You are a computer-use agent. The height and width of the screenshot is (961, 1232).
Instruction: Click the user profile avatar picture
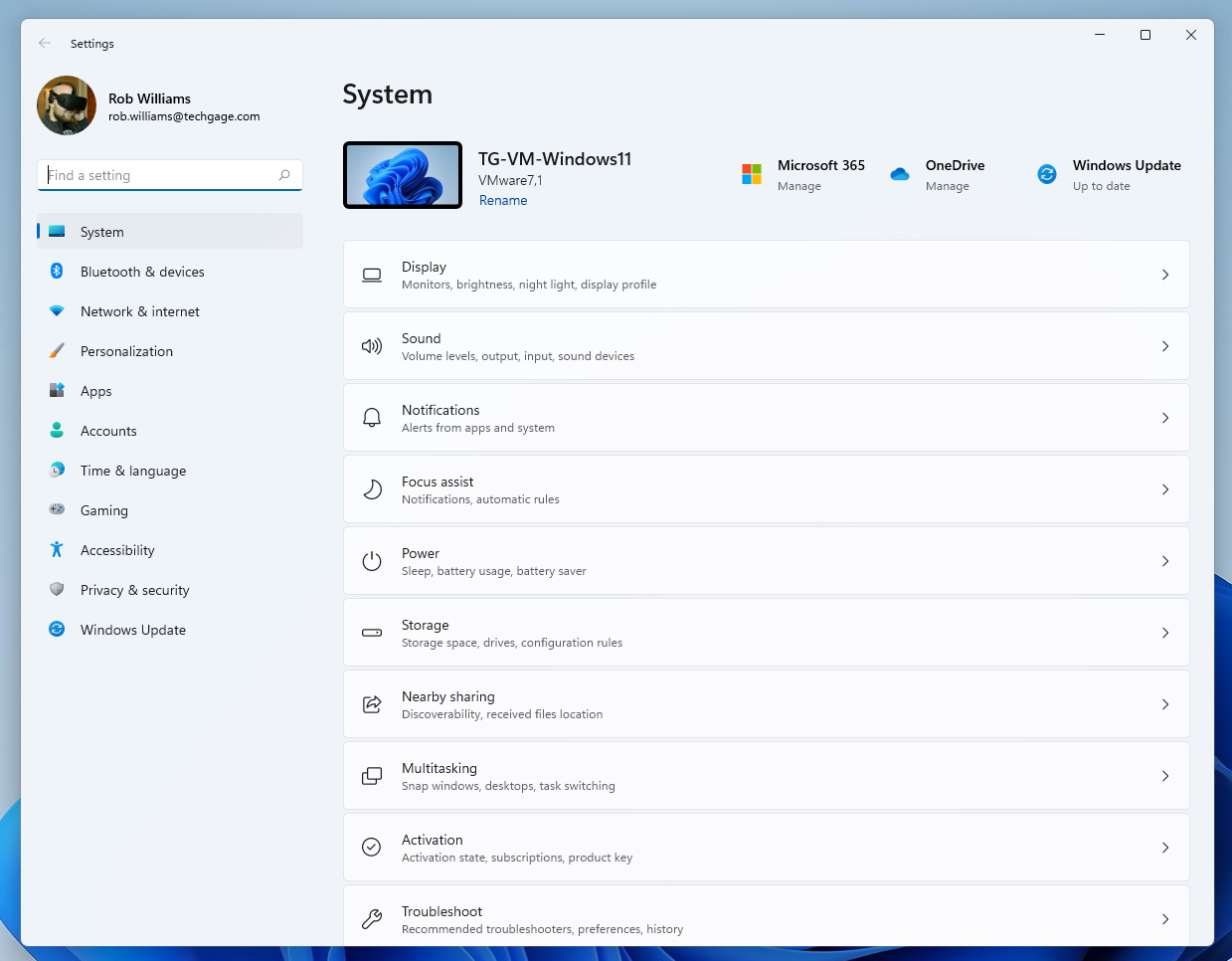tap(67, 105)
